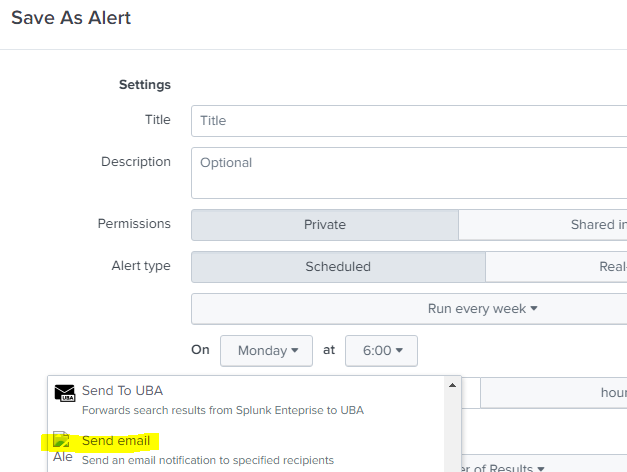627x472 pixels.
Task: Set alert type to Scheduled
Action: (338, 267)
